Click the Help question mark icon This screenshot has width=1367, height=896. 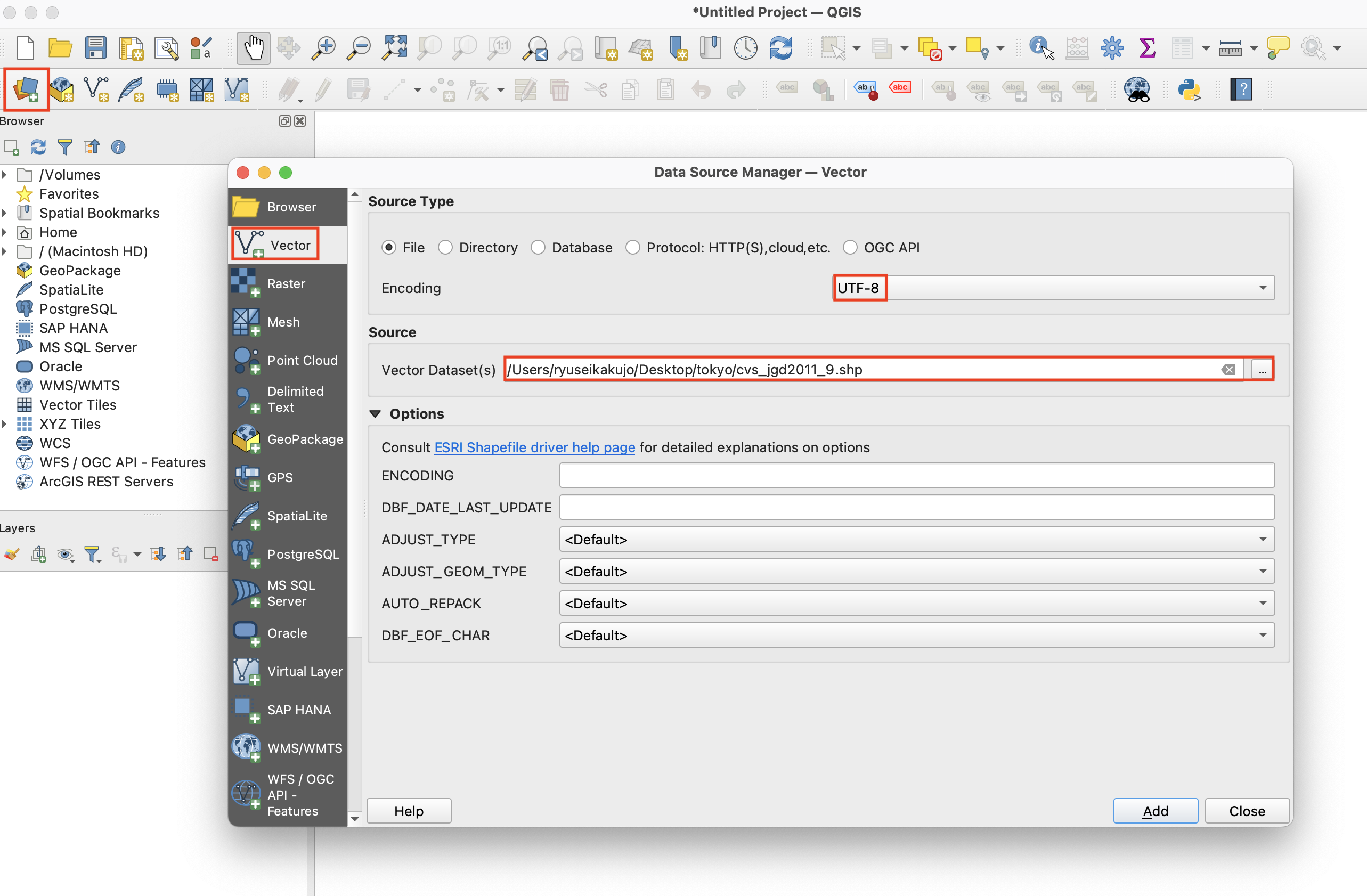pyautogui.click(x=1241, y=89)
